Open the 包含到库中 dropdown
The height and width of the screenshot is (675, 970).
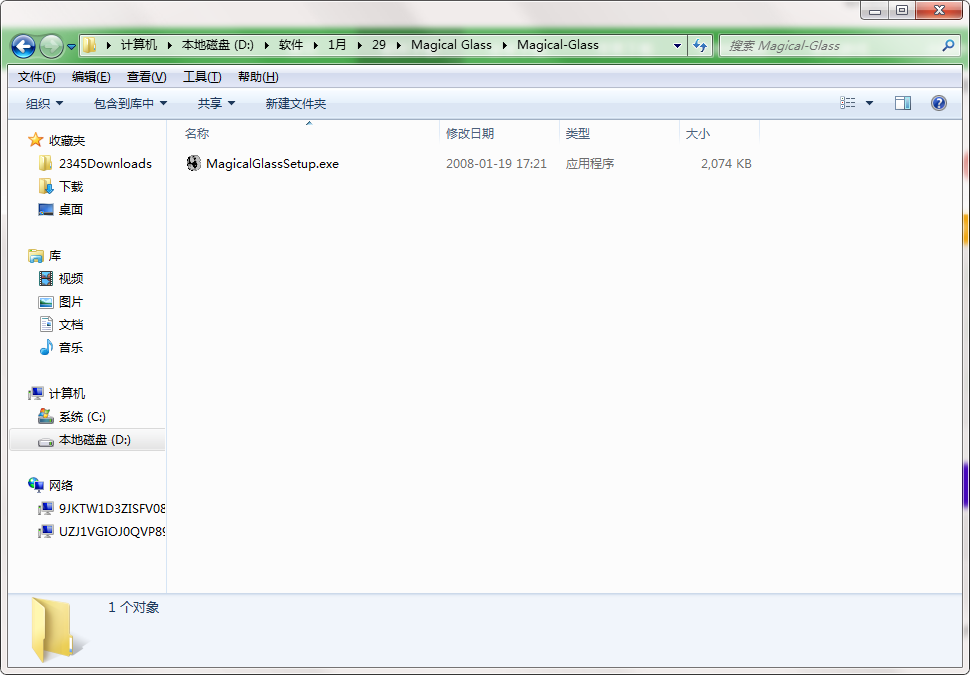click(x=130, y=103)
